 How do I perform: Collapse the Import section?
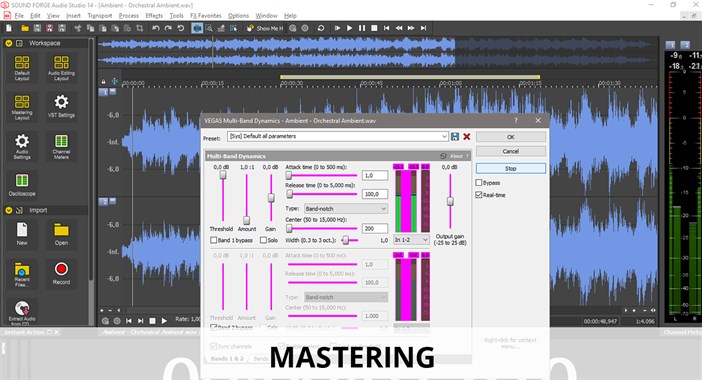point(9,210)
